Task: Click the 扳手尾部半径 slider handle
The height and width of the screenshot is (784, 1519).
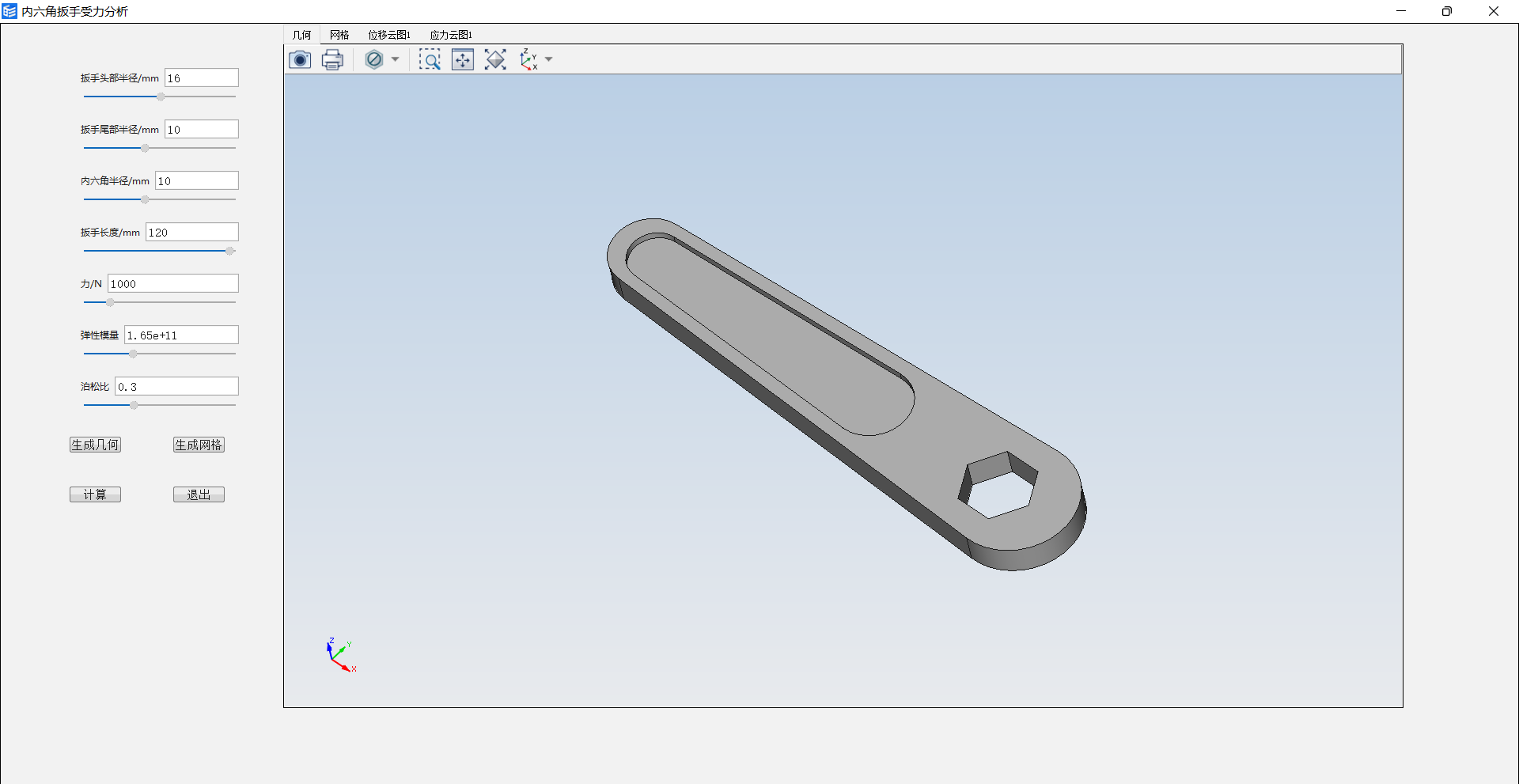Action: click(145, 148)
